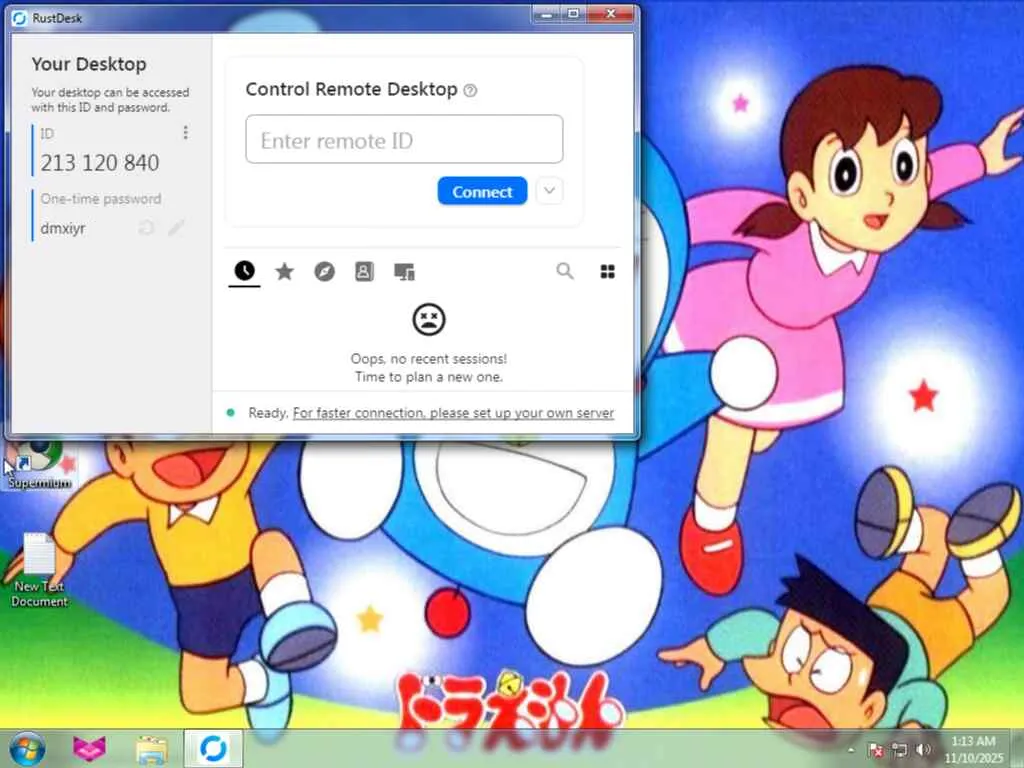Open the Address book tab

coord(364,271)
